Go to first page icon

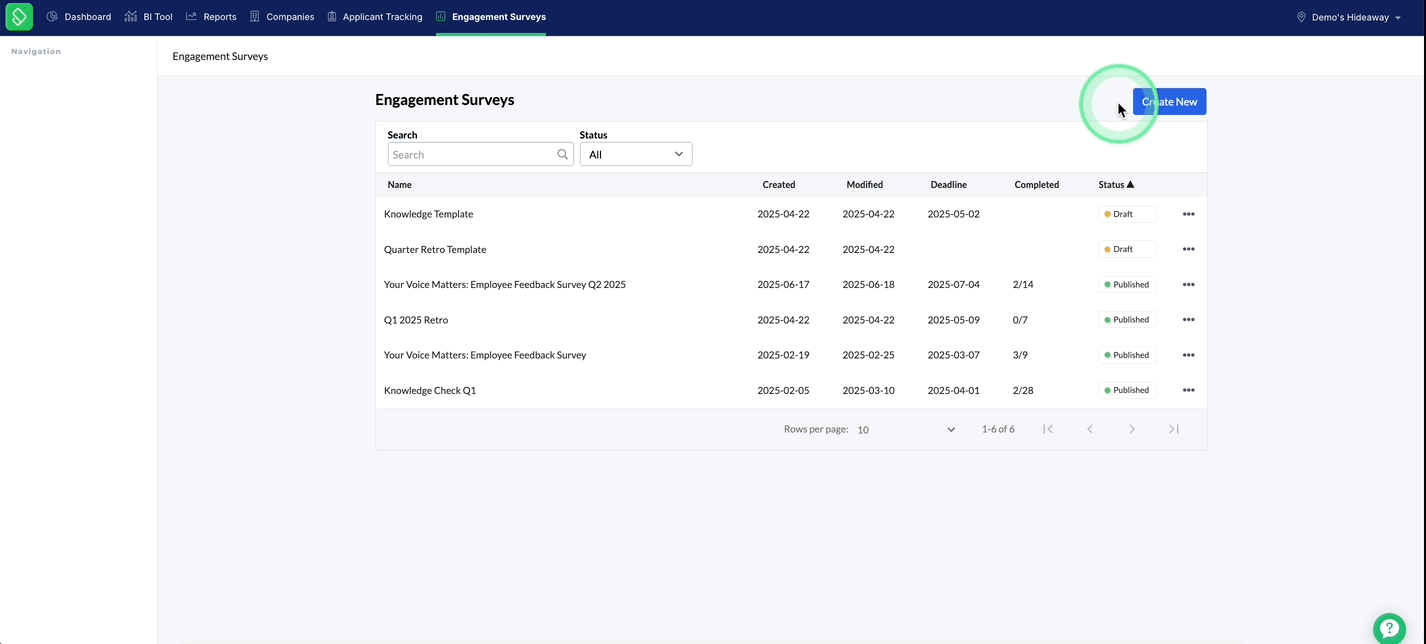tap(1048, 429)
